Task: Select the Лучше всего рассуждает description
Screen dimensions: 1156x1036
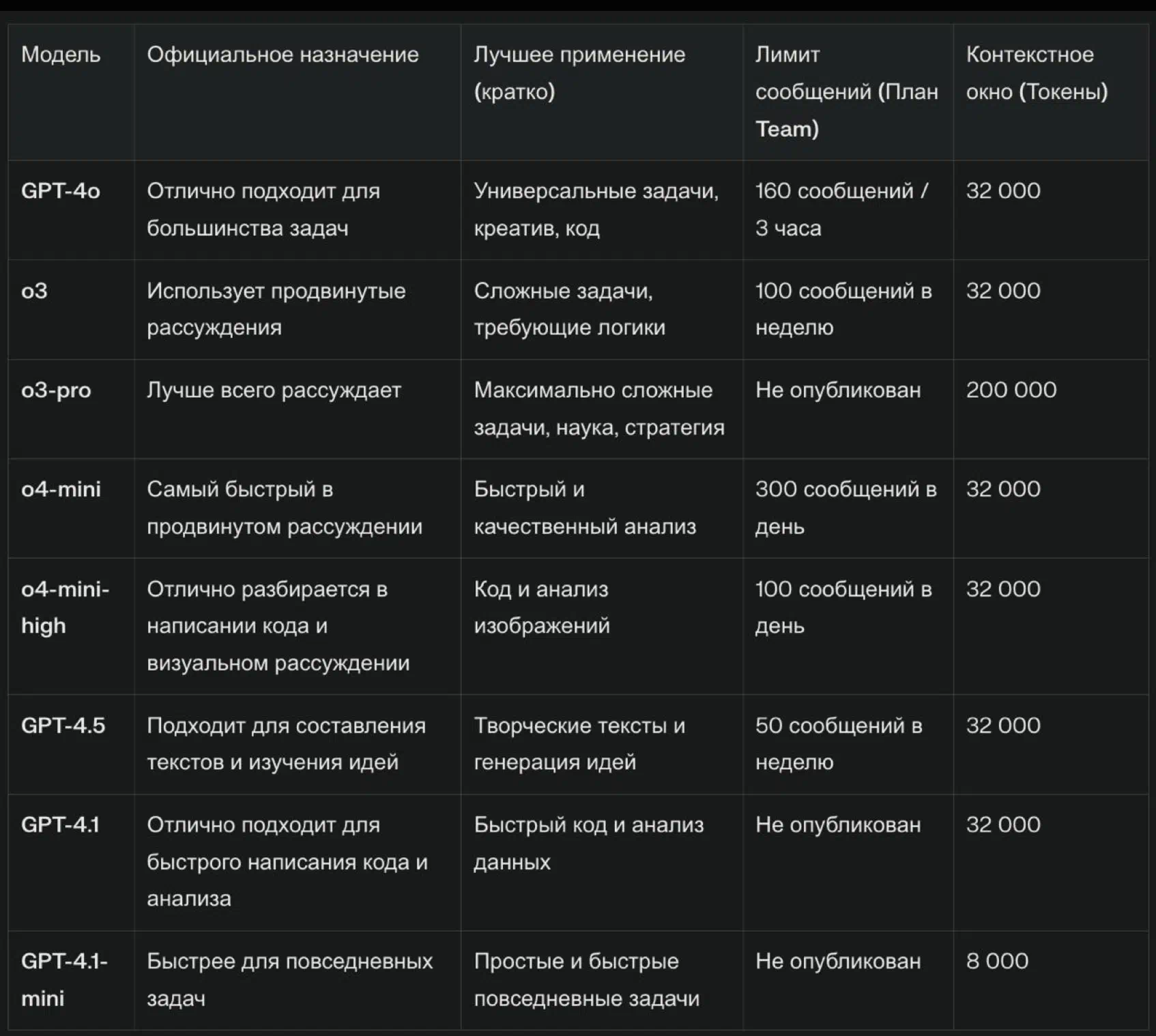Action: (274, 390)
